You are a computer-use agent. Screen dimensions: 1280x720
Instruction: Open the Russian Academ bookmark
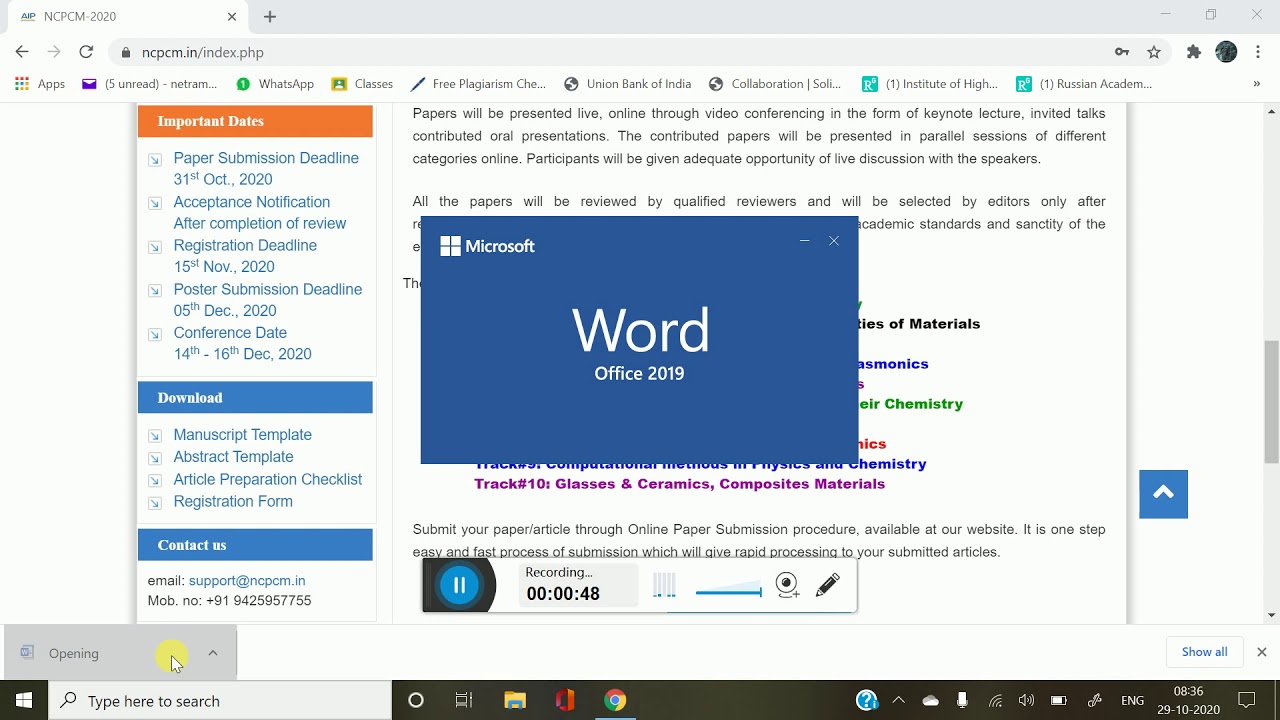pos(1084,84)
